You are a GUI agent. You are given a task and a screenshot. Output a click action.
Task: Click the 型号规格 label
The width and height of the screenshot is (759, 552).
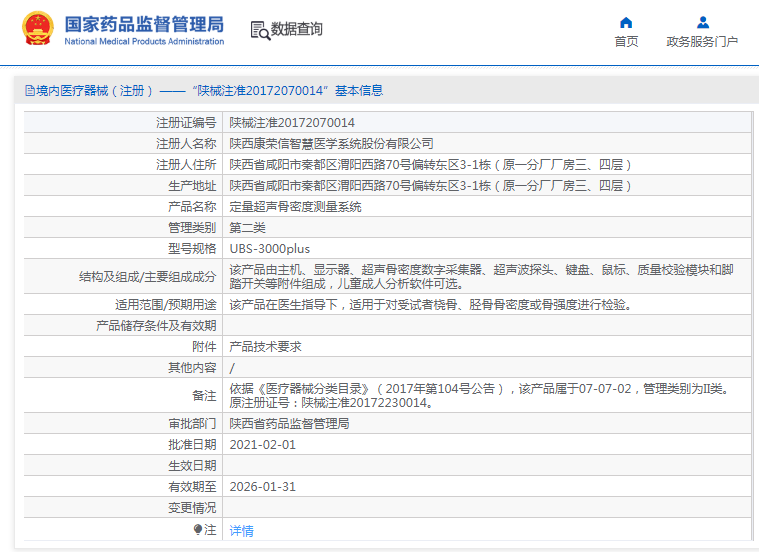[192, 249]
